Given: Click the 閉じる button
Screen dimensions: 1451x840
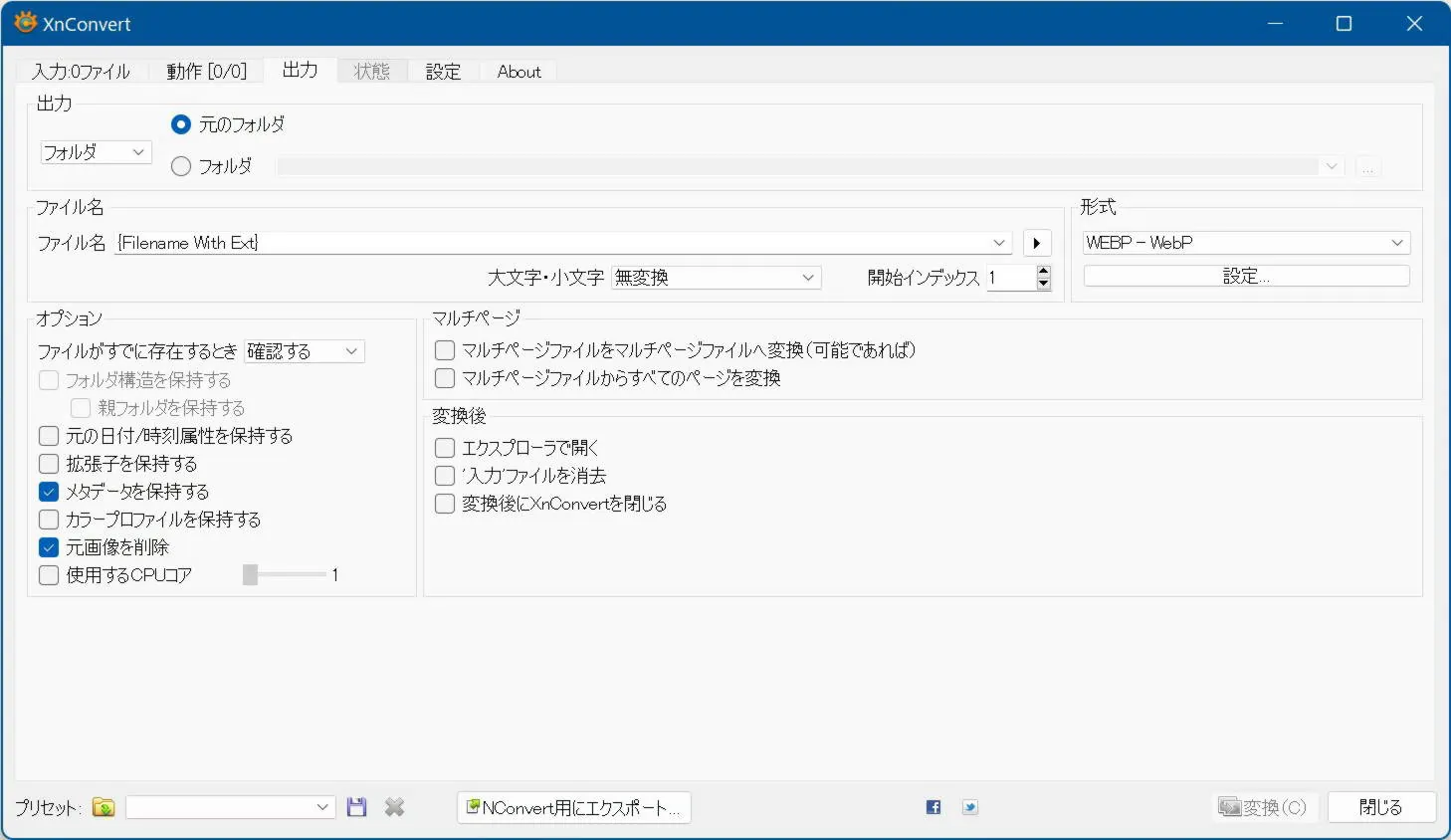Looking at the screenshot, I should click(x=1381, y=807).
